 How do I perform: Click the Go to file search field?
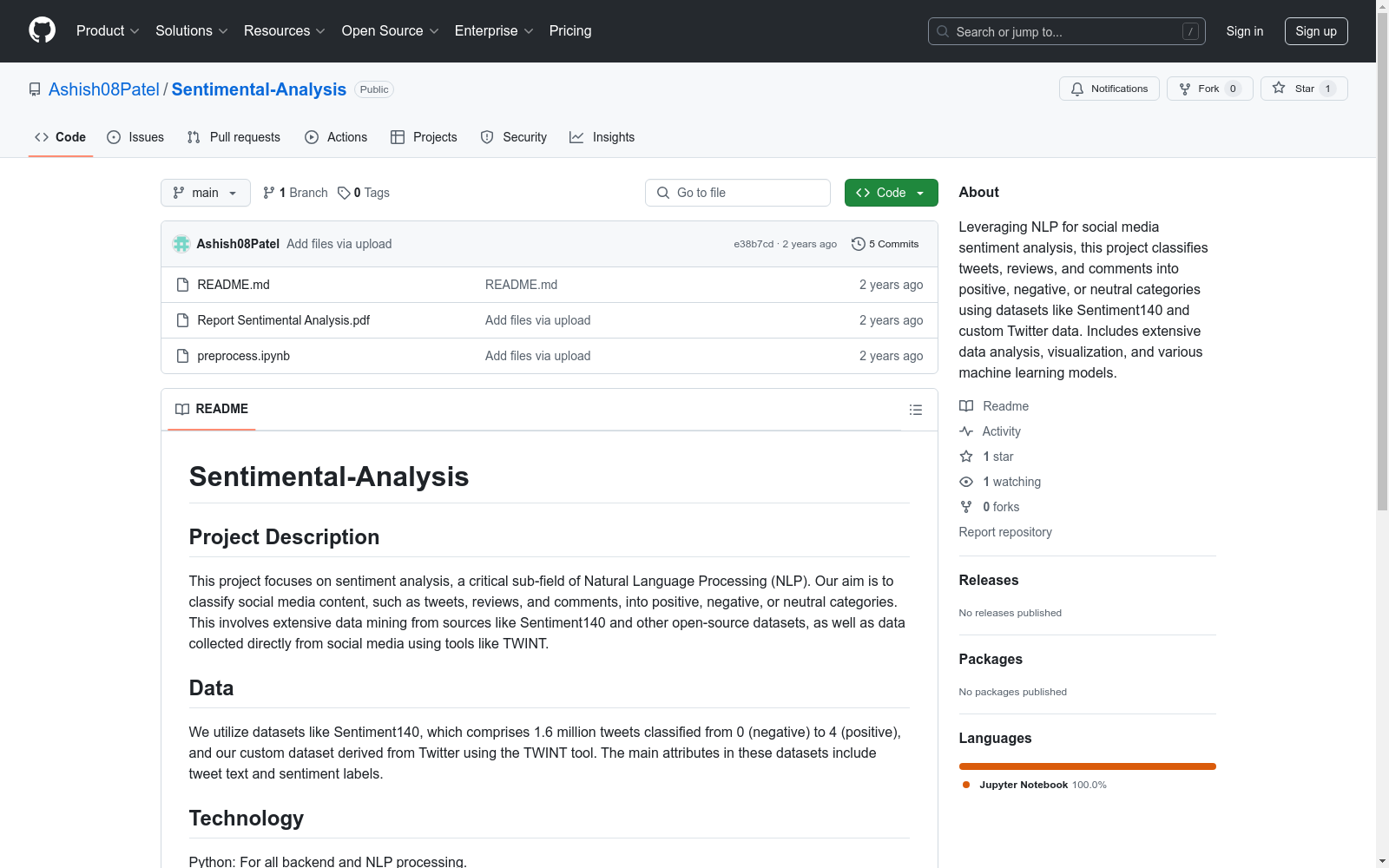tap(738, 193)
